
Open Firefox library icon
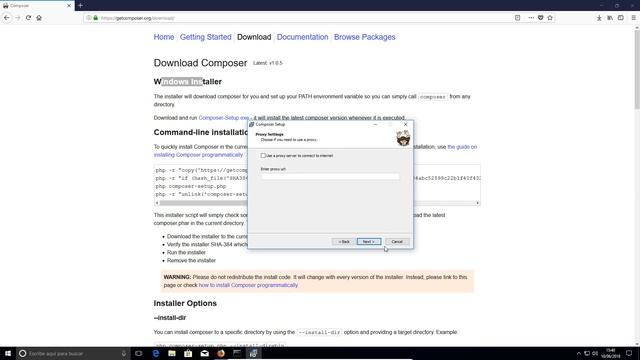(x=610, y=18)
